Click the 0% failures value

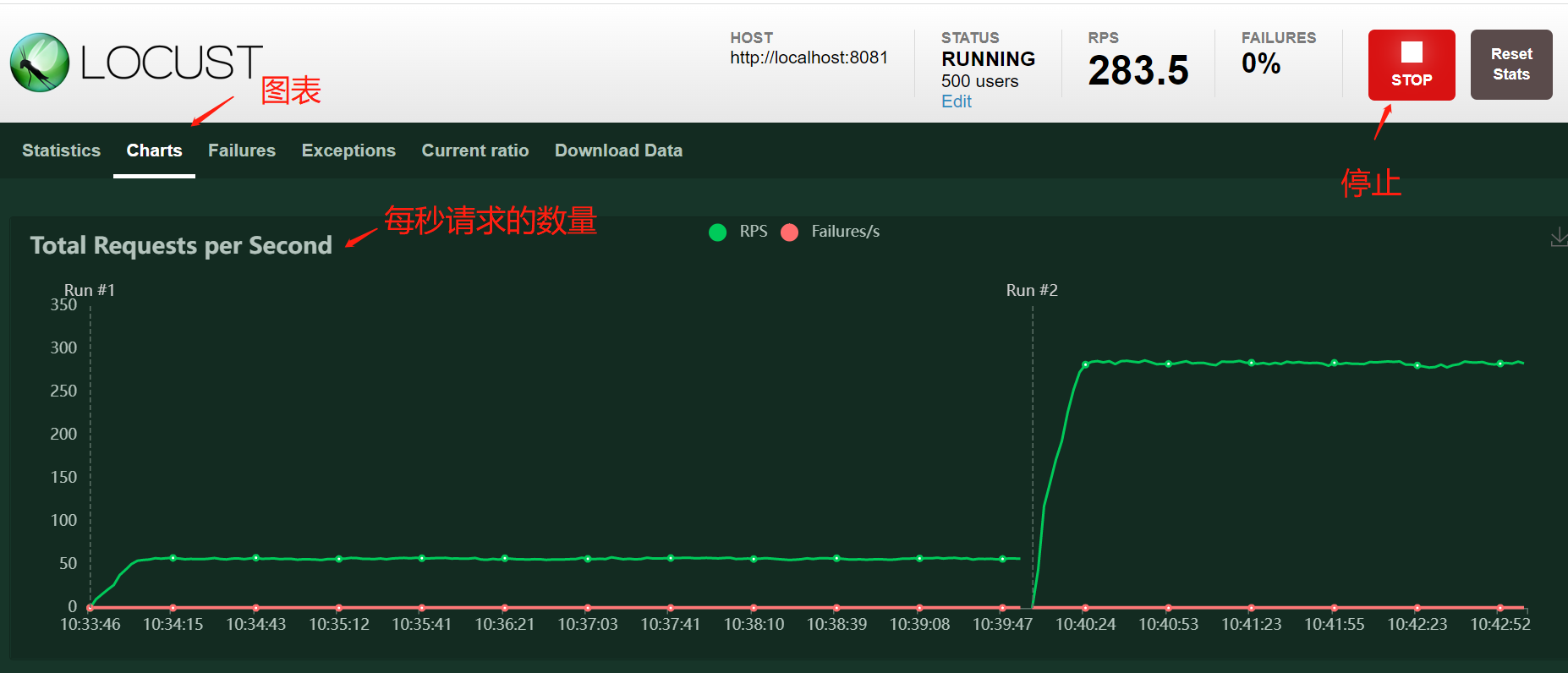click(1261, 63)
